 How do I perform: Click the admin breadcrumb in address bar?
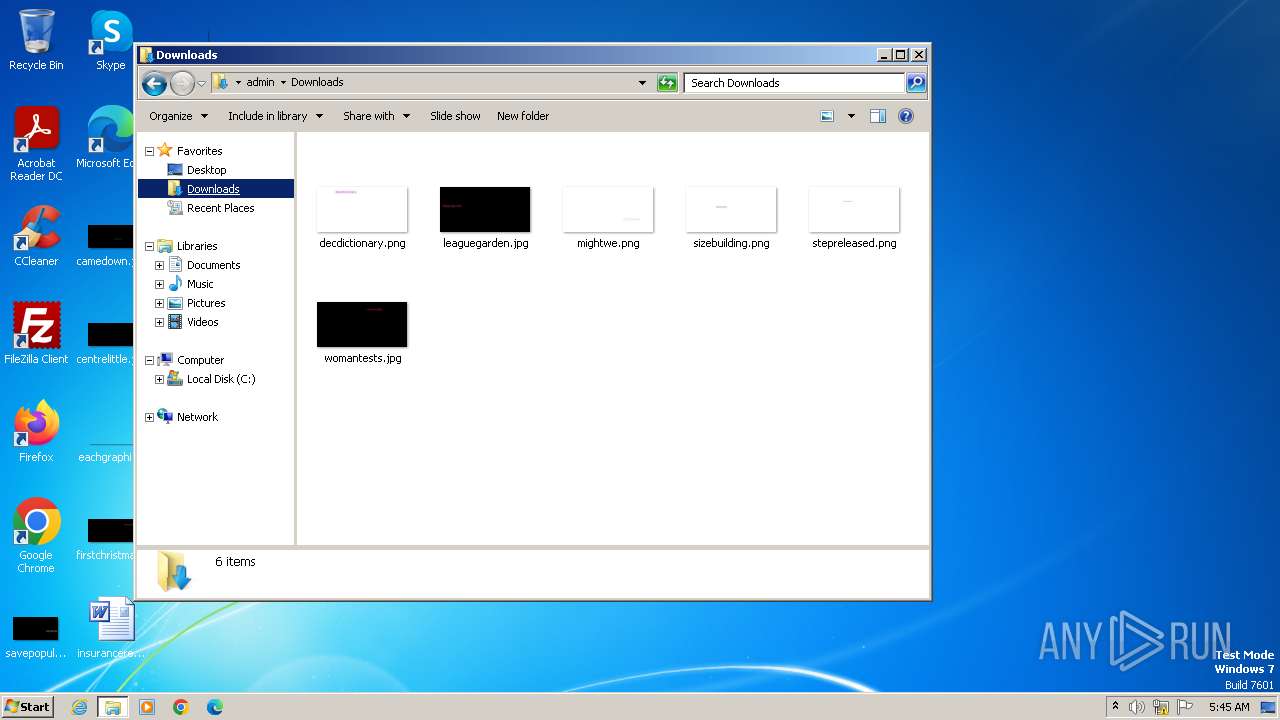(x=260, y=83)
